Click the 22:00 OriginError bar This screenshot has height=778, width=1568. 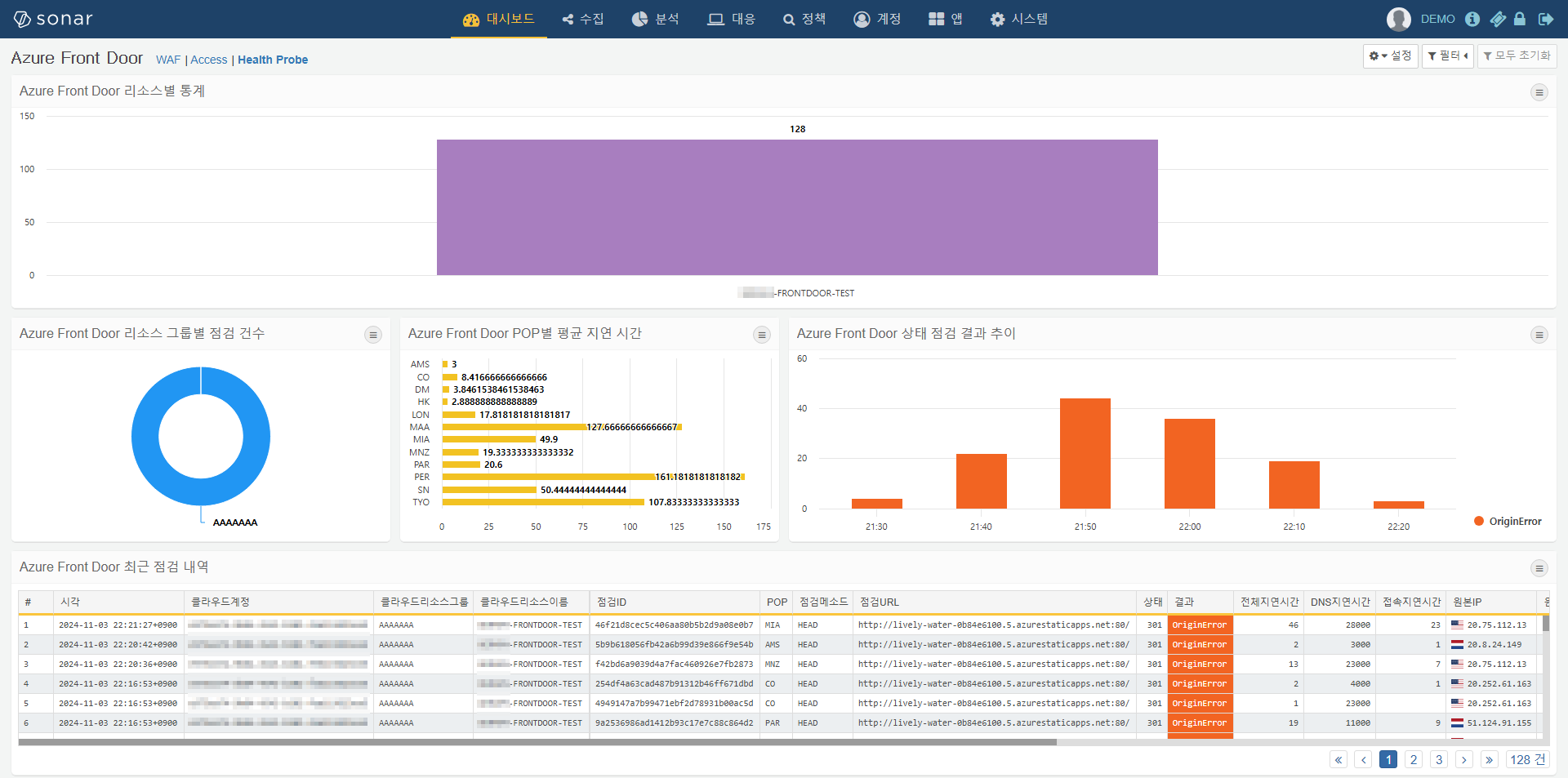1189,464
